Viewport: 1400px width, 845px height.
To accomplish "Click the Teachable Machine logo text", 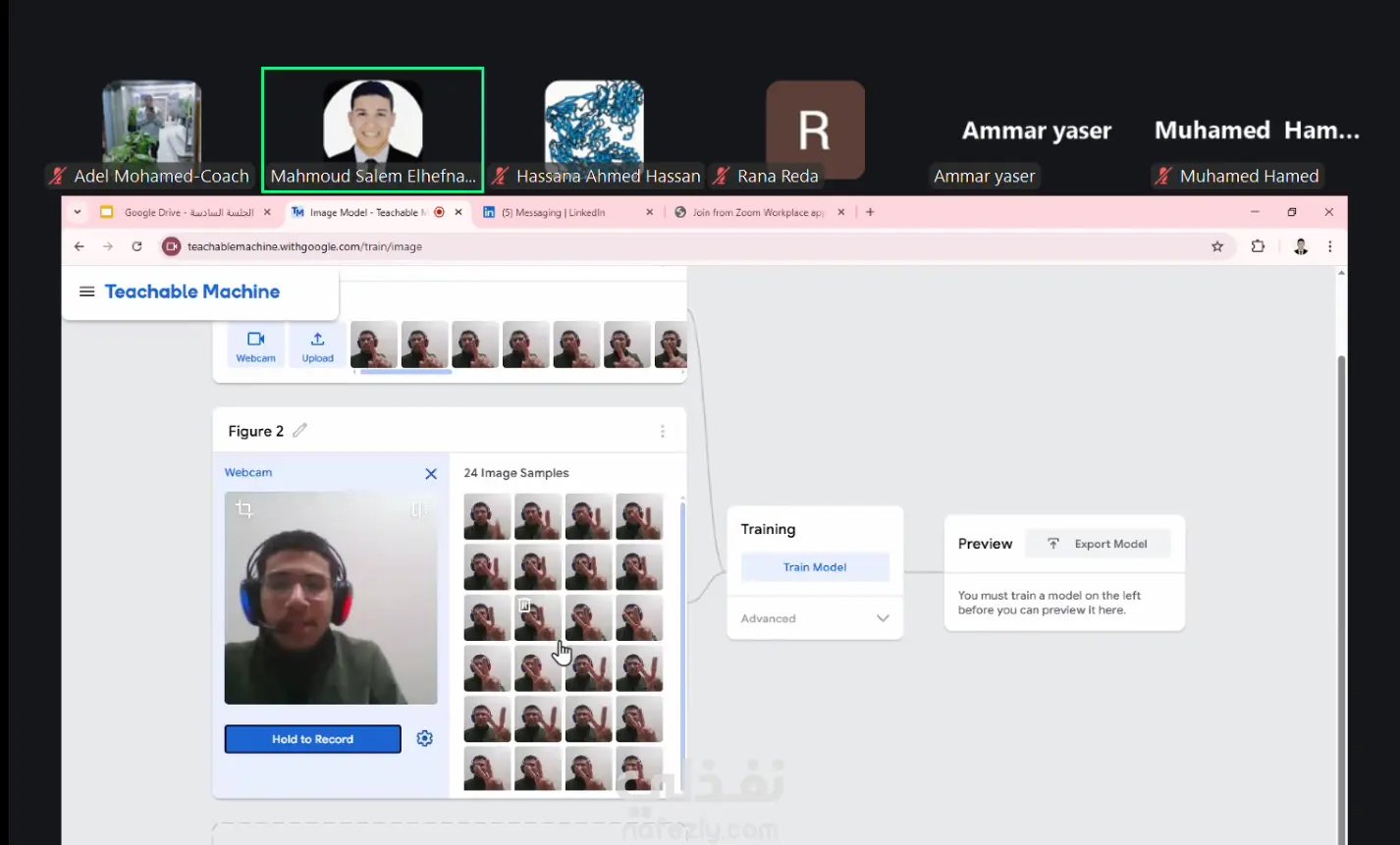I will (x=192, y=291).
